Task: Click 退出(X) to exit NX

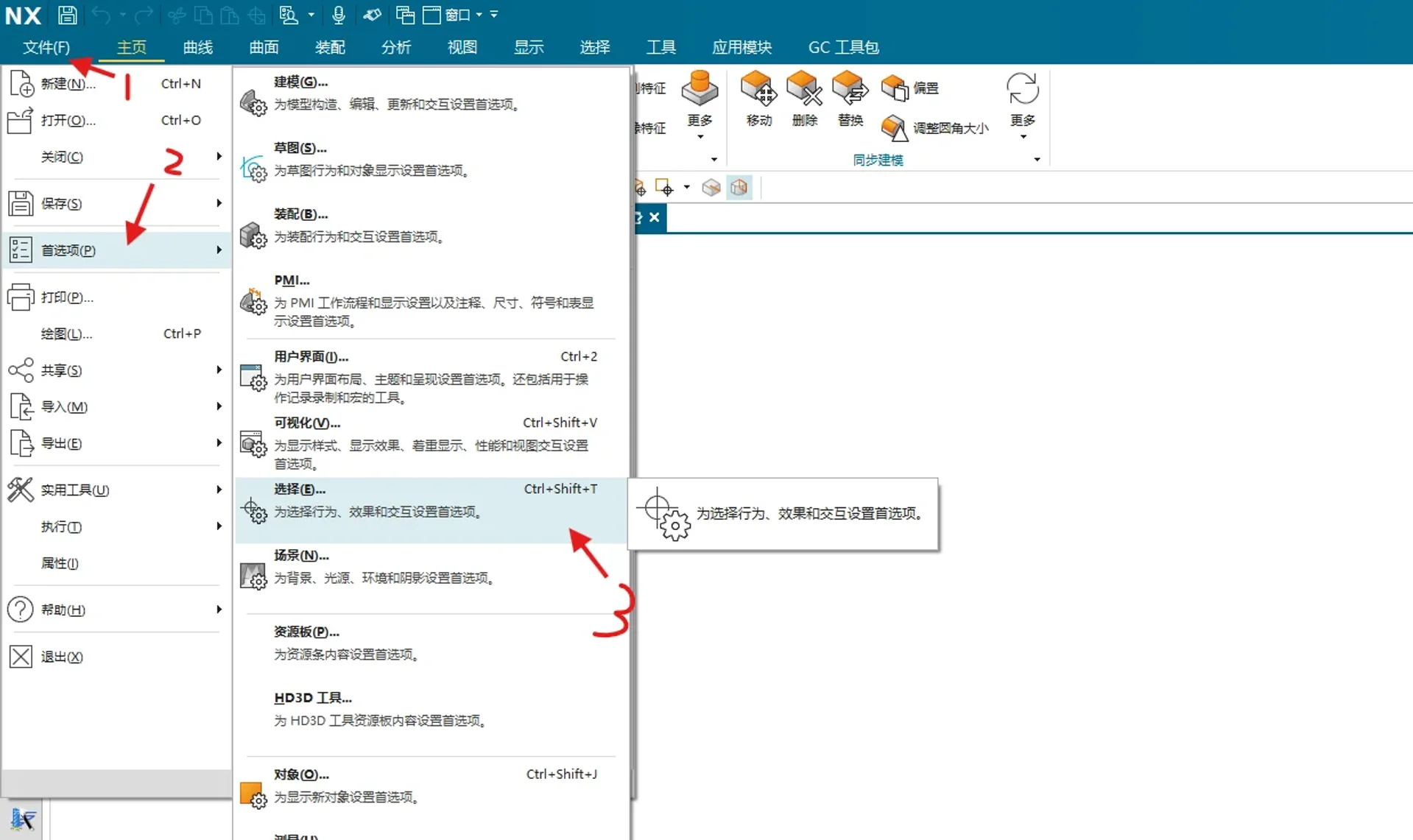Action: pos(63,657)
